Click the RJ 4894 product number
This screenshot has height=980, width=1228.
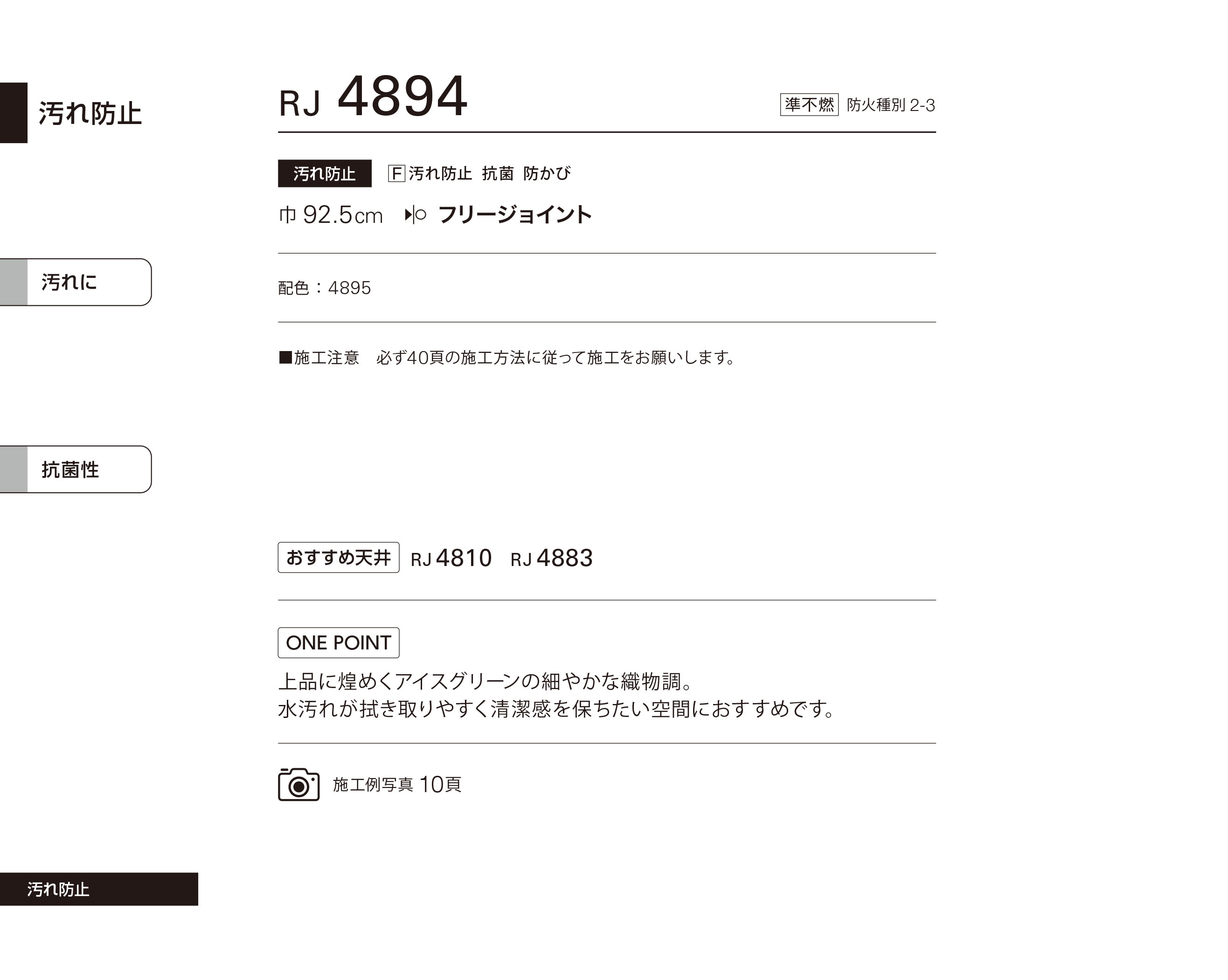click(x=373, y=97)
